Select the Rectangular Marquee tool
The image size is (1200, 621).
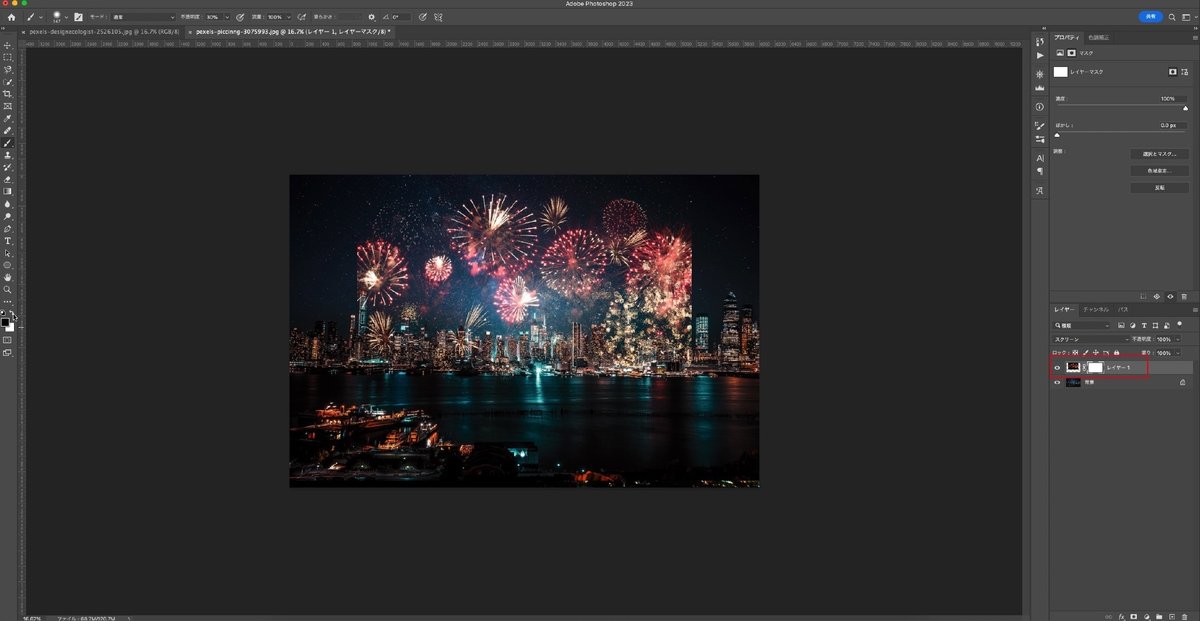tap(8, 57)
